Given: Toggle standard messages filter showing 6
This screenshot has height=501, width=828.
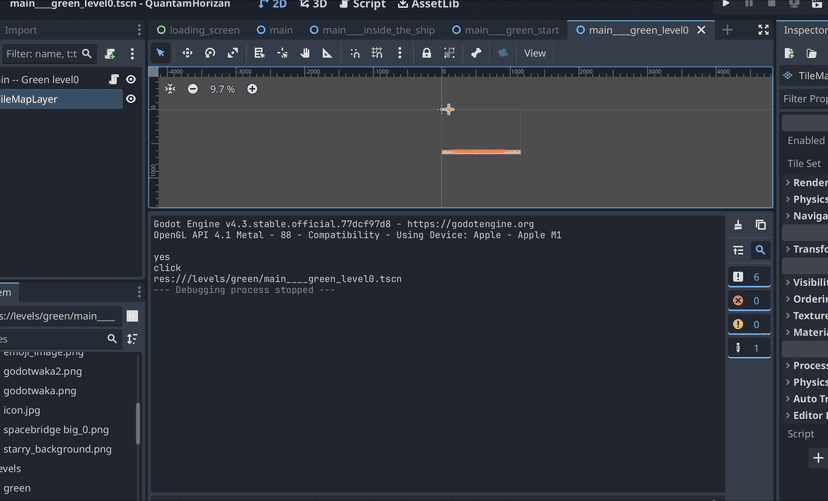Looking at the screenshot, I should [x=748, y=277].
